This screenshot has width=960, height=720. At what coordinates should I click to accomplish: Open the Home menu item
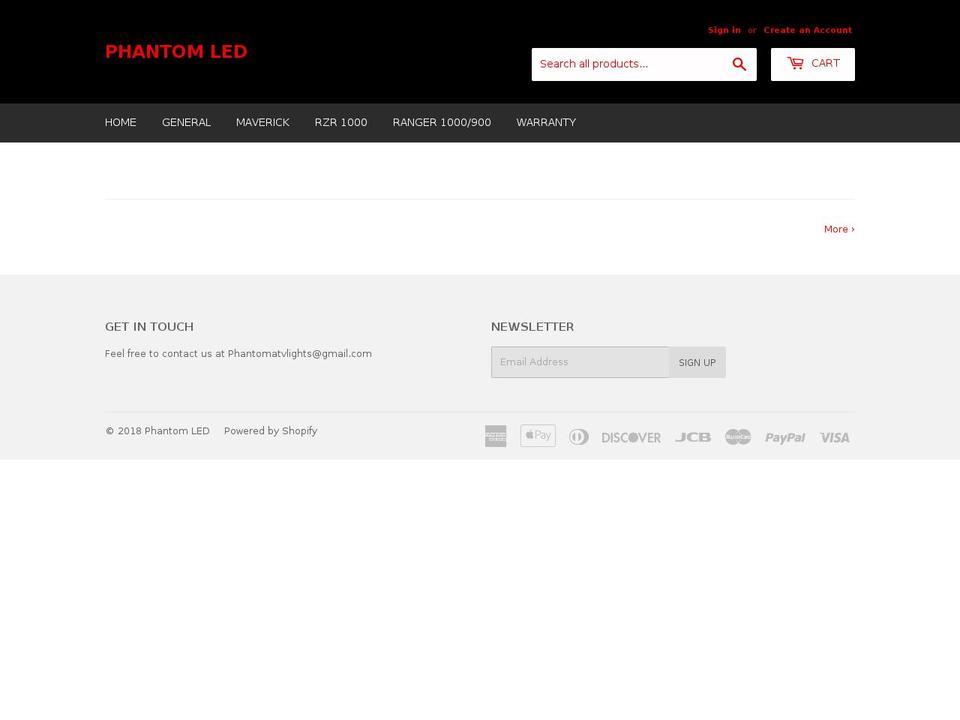pos(121,122)
